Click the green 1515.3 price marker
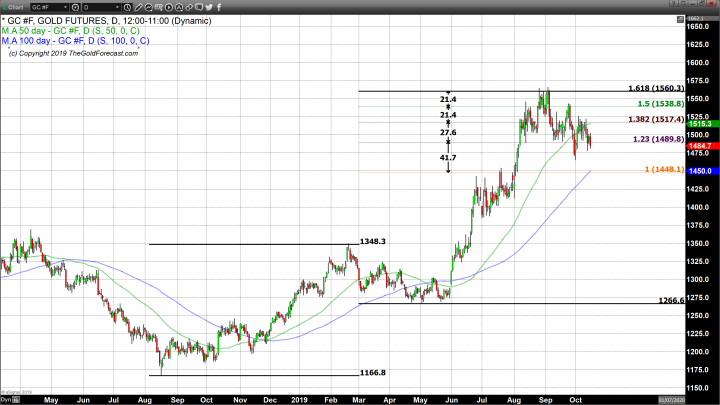The height and width of the screenshot is (405, 720). (x=703, y=124)
